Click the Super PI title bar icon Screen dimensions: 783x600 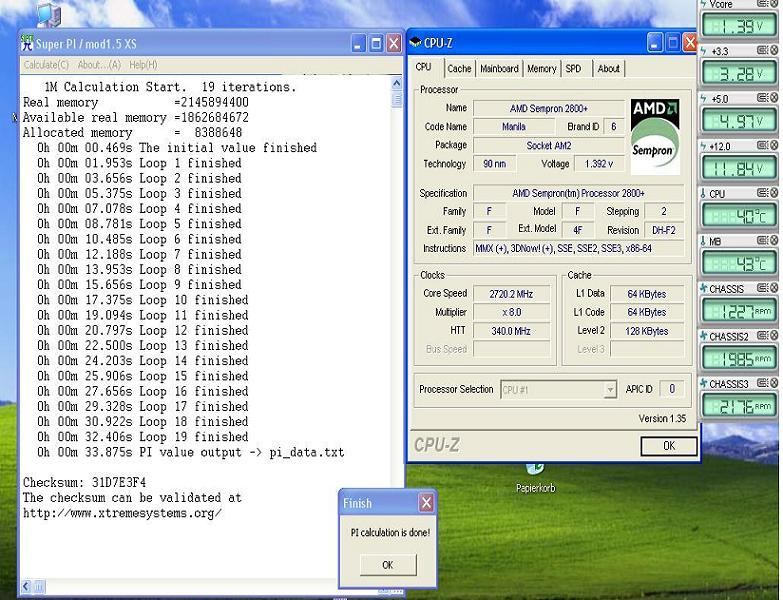tap(26, 43)
